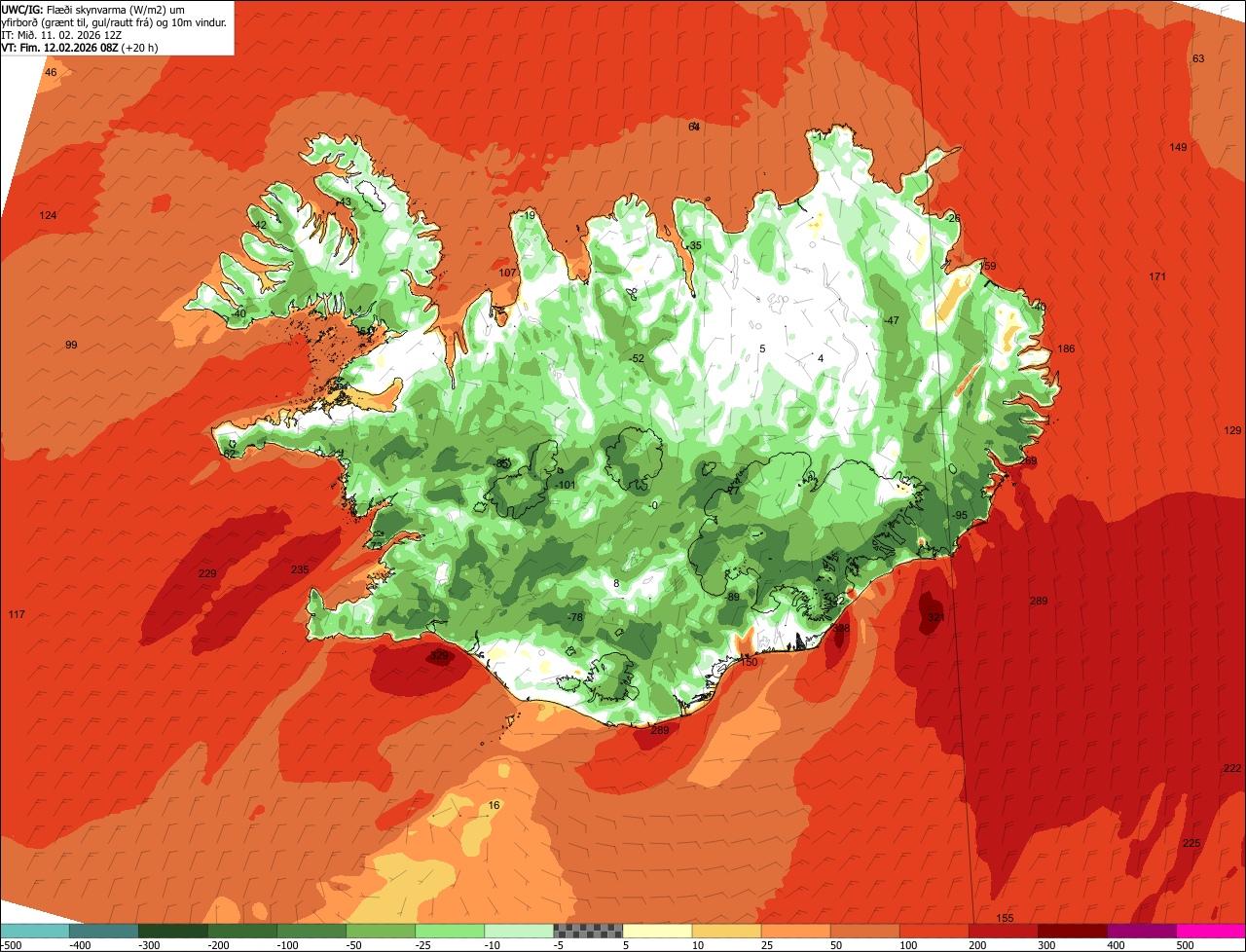Click the map value "225"
Image resolution: width=1246 pixels, height=952 pixels.
tap(1191, 843)
